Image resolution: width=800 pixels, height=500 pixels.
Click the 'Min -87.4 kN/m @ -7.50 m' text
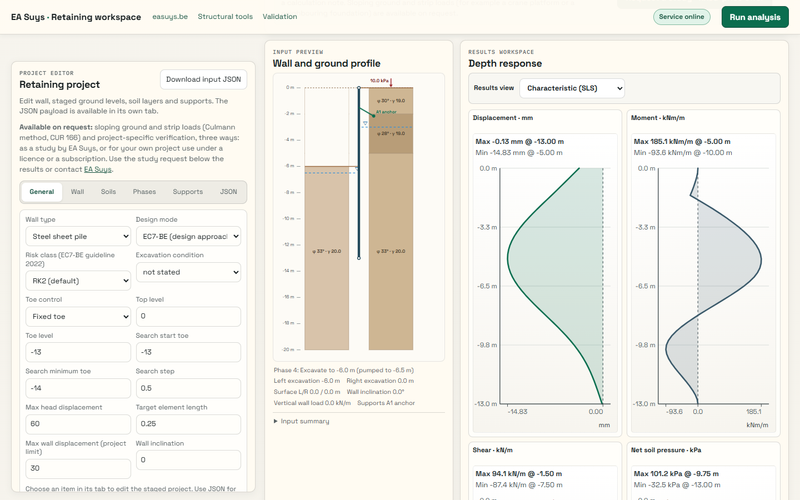click(x=519, y=485)
